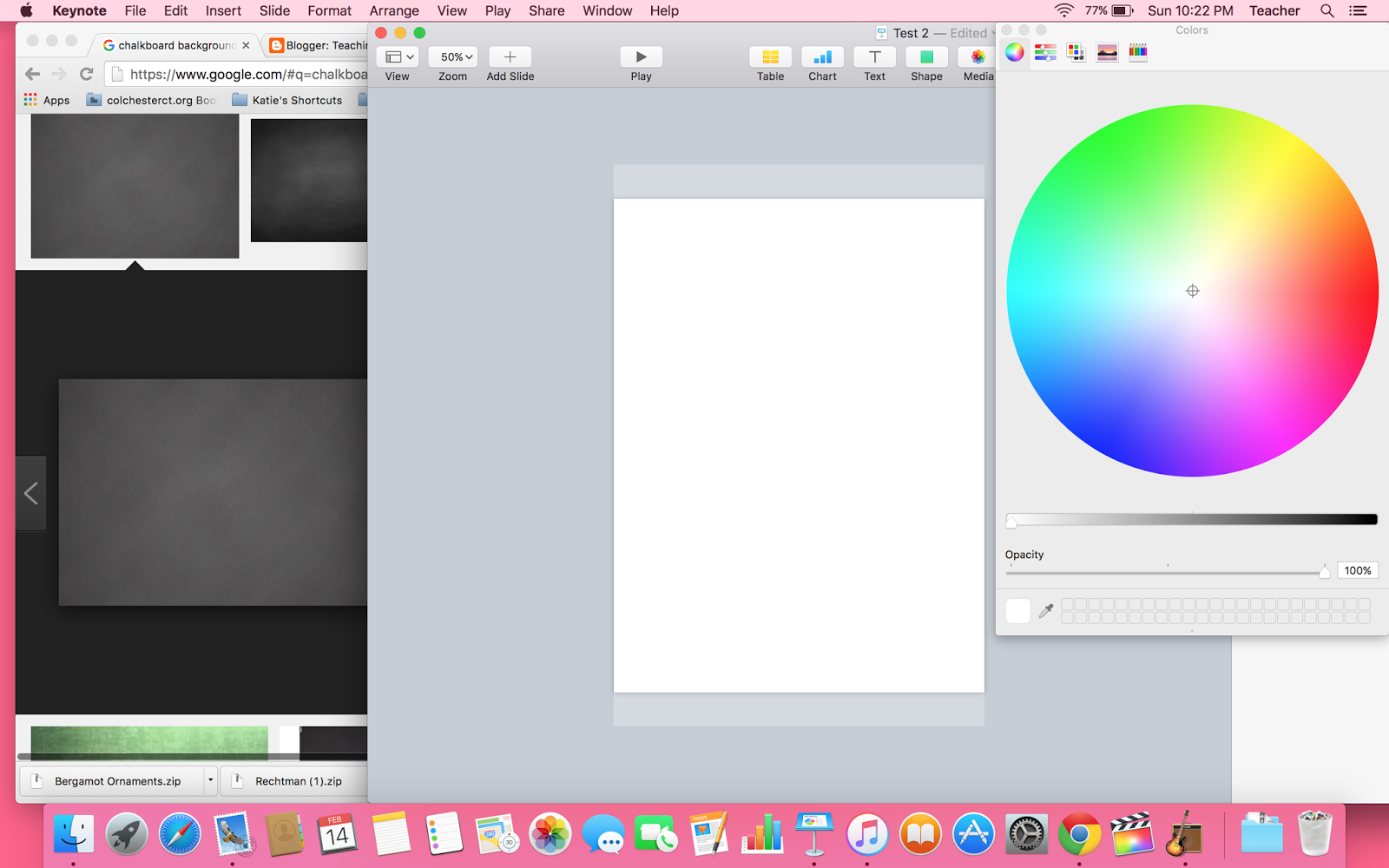This screenshot has width=1389, height=868.
Task: Open the View options dropdown in Keynote
Action: click(x=398, y=57)
